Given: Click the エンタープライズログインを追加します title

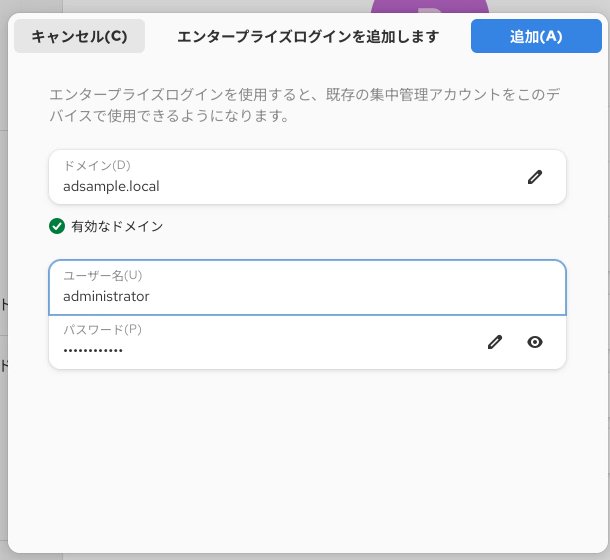Looking at the screenshot, I should 308,37.
